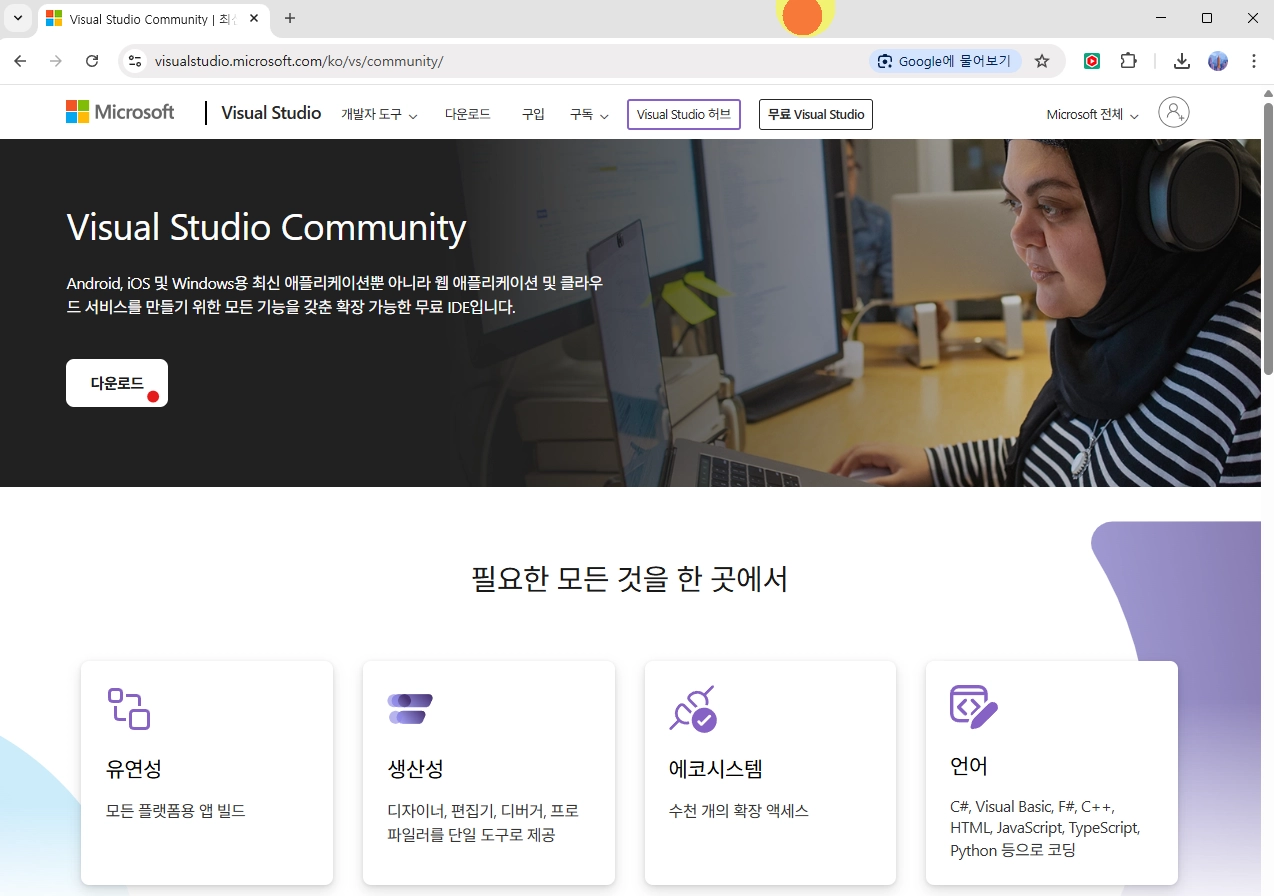The height and width of the screenshot is (896, 1274).
Task: Click the browser back arrow
Action: point(20,61)
